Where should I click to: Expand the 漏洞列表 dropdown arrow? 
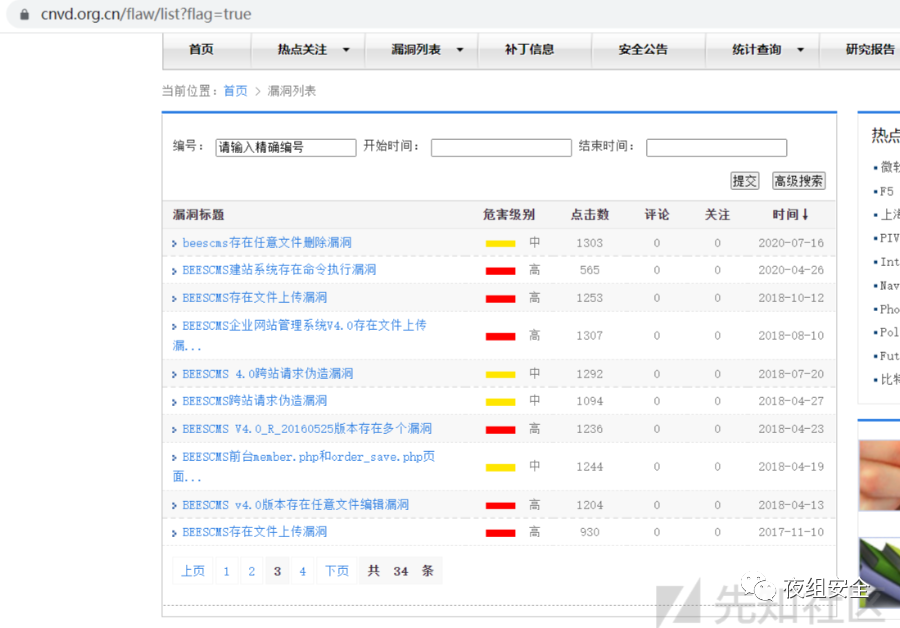pos(460,50)
